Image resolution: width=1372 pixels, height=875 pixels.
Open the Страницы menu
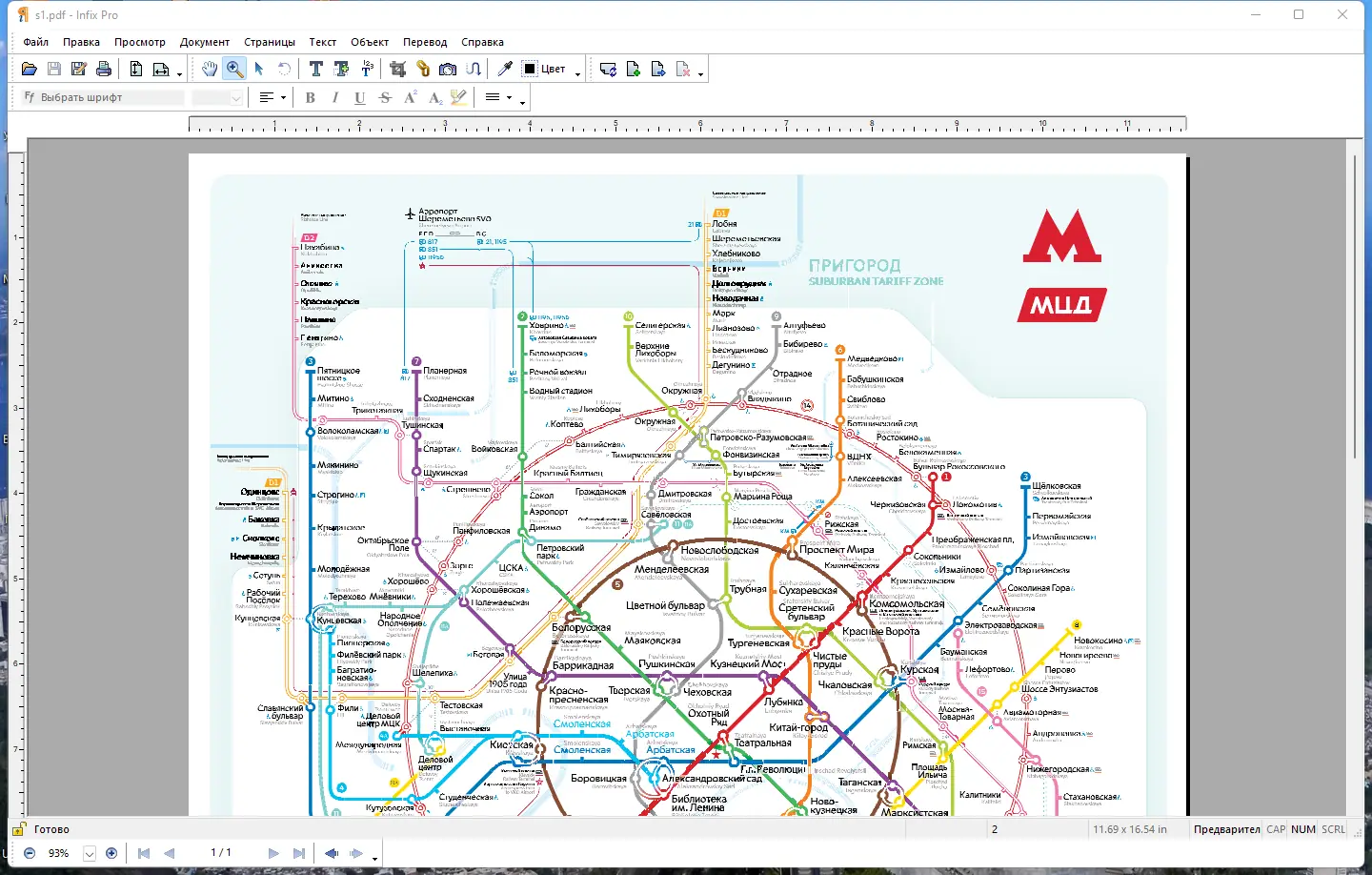[x=270, y=42]
